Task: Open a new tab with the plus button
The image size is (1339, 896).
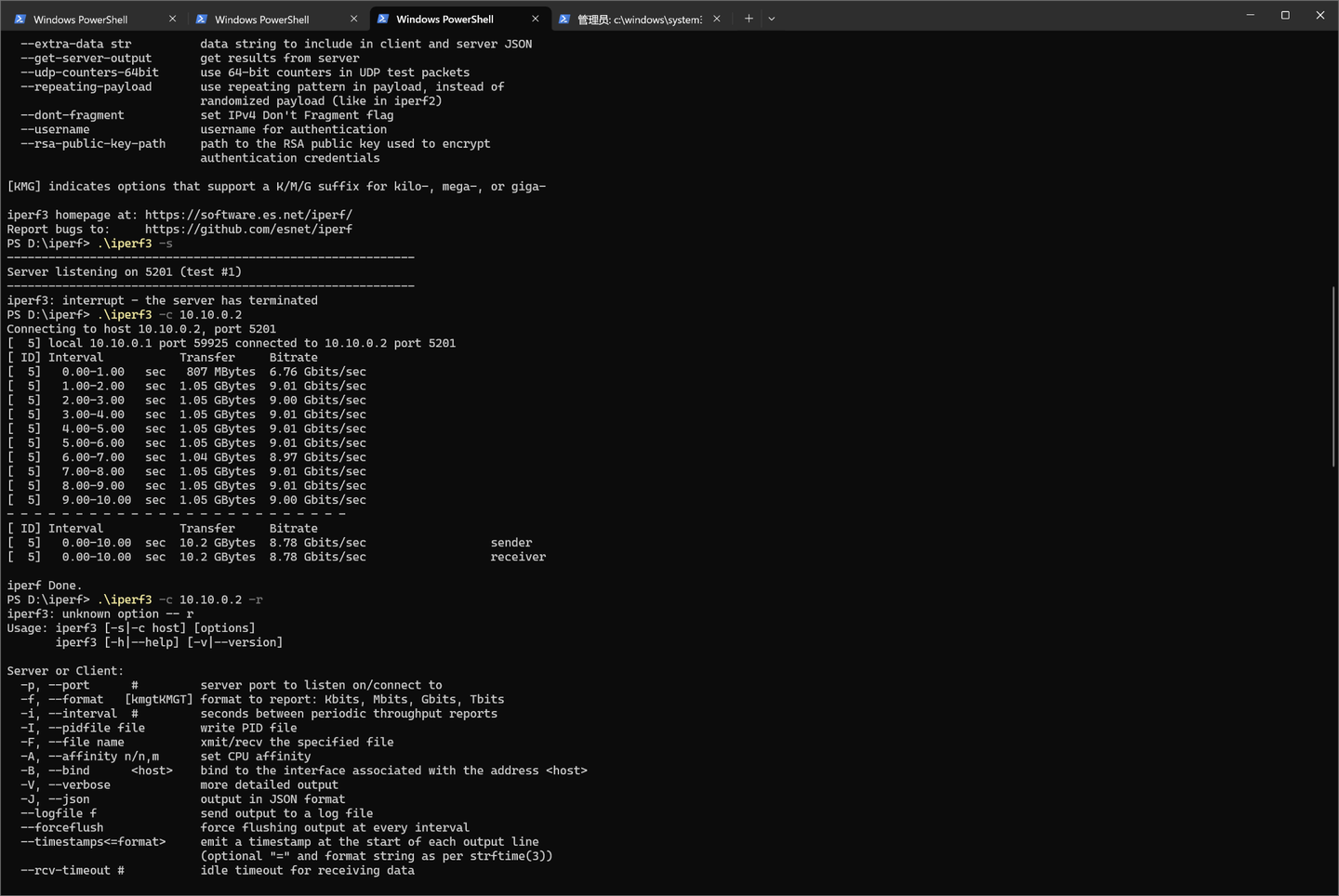Action: pos(749,19)
